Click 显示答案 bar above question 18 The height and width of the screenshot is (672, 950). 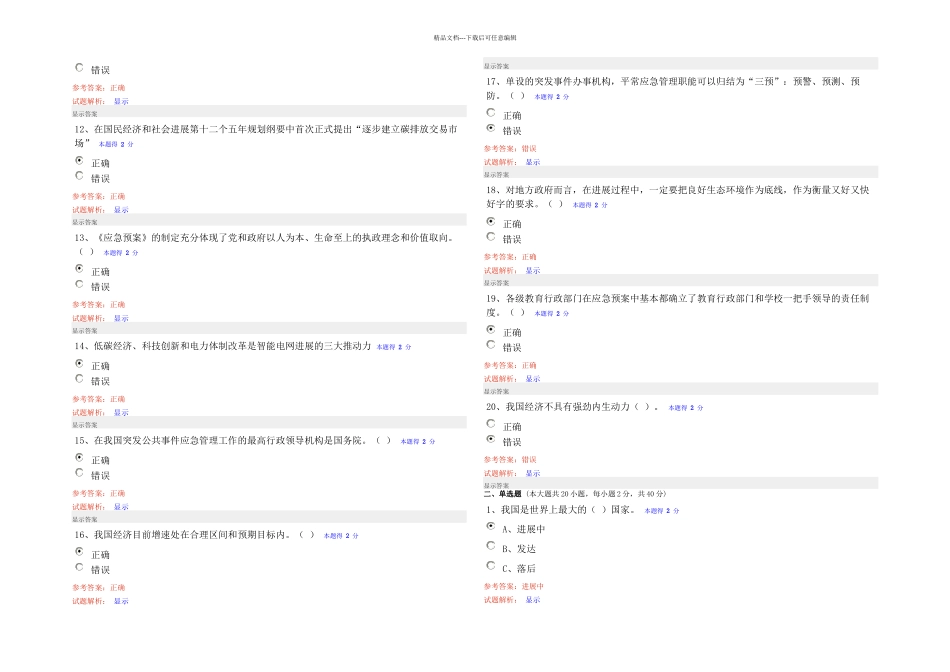click(680, 172)
